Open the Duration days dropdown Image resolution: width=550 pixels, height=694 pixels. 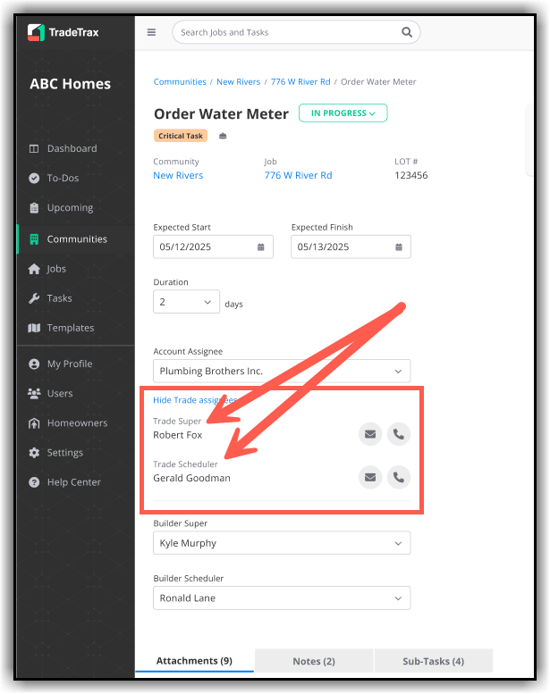[186, 302]
